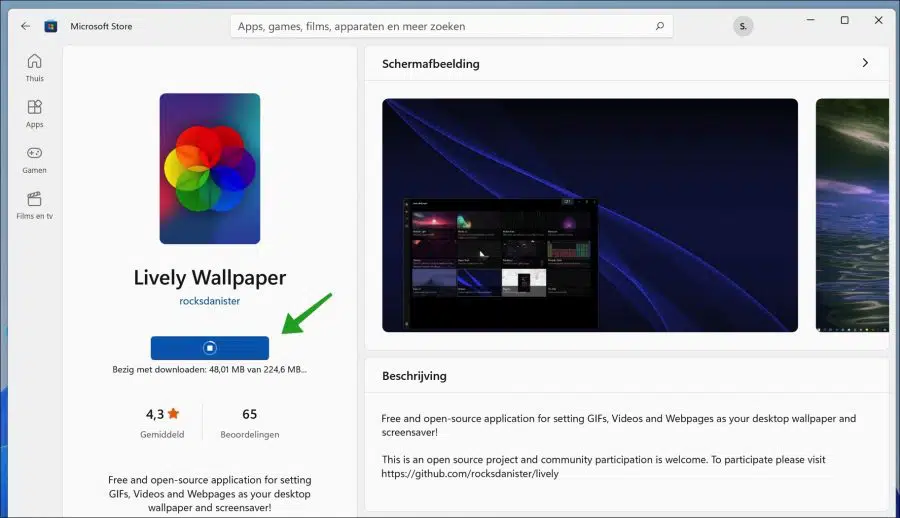Click the Lively Wallpaper app icon

(x=210, y=168)
